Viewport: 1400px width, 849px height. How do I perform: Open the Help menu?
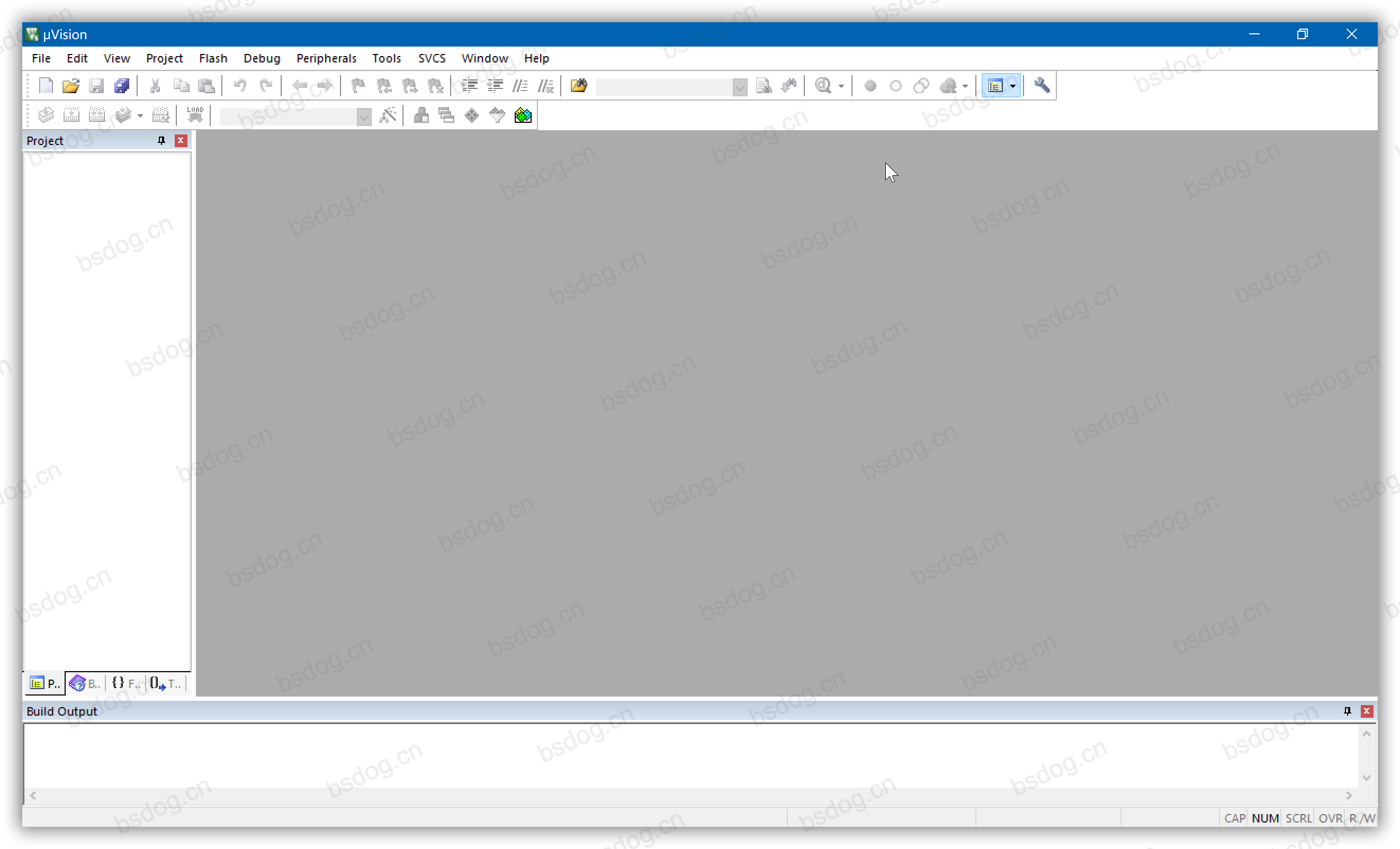point(536,58)
